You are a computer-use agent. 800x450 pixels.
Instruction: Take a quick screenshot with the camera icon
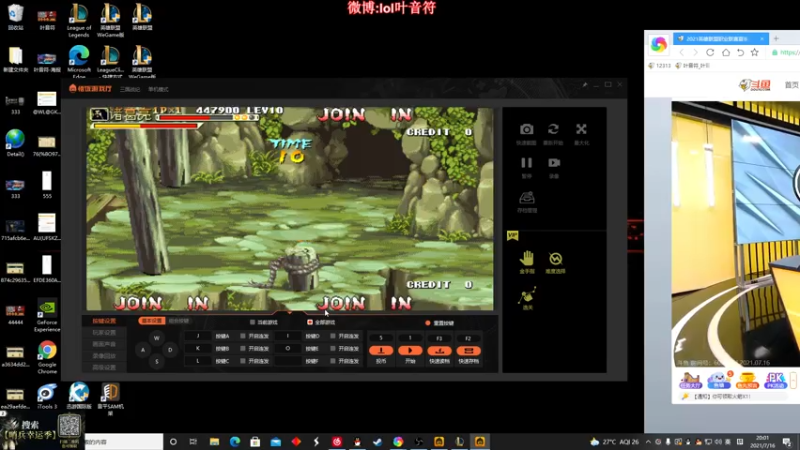pos(527,130)
